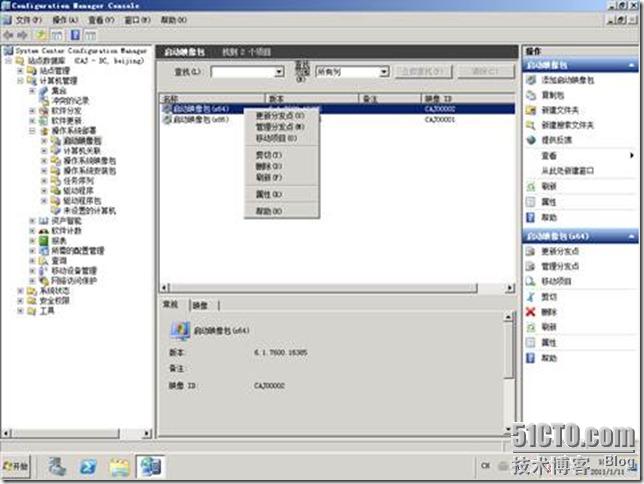This screenshot has width=644, height=484.
Task: Select the 计算机关联 tree item
Action: [82, 151]
